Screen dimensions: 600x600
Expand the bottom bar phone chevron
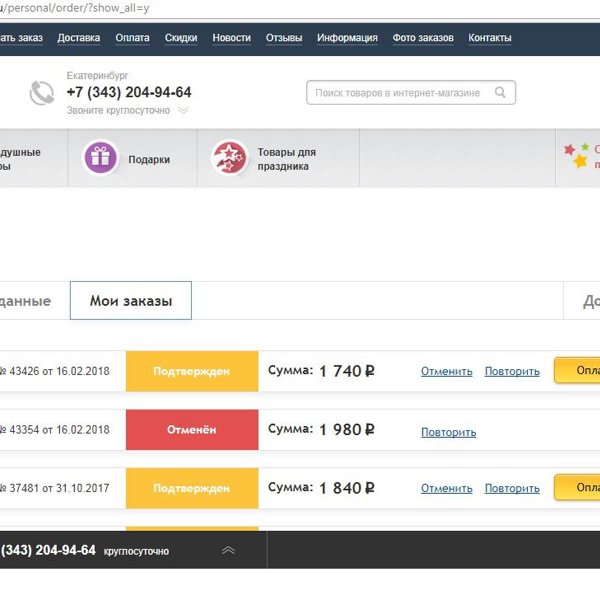click(228, 550)
